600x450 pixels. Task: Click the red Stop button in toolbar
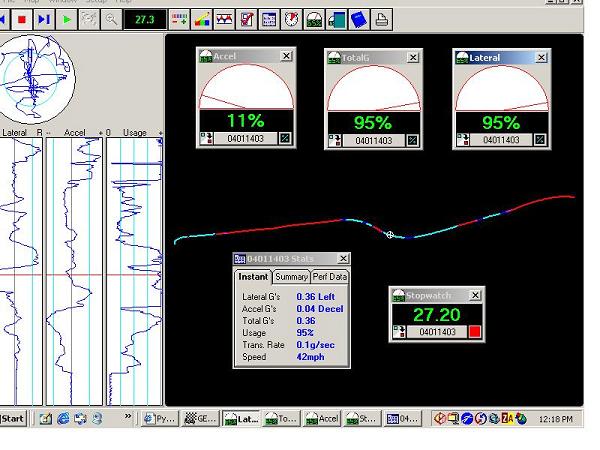(21, 19)
